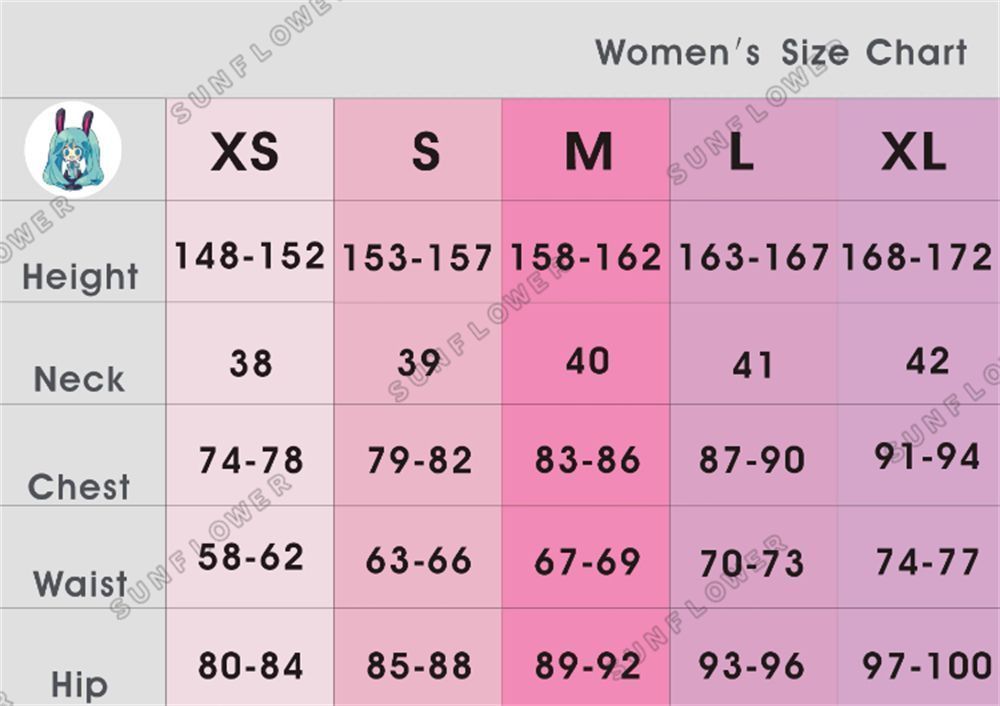Select the XS size column header
The height and width of the screenshot is (706, 1000).
(245, 152)
